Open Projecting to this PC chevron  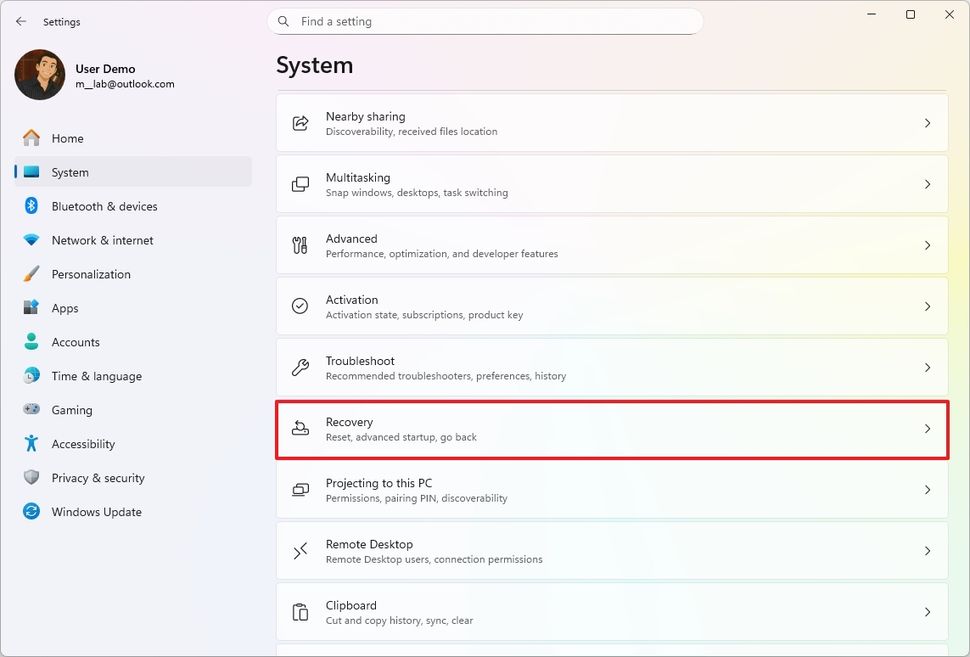[x=927, y=490]
